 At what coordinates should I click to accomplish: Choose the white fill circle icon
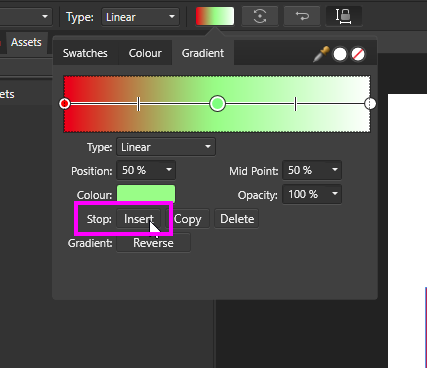(340, 54)
